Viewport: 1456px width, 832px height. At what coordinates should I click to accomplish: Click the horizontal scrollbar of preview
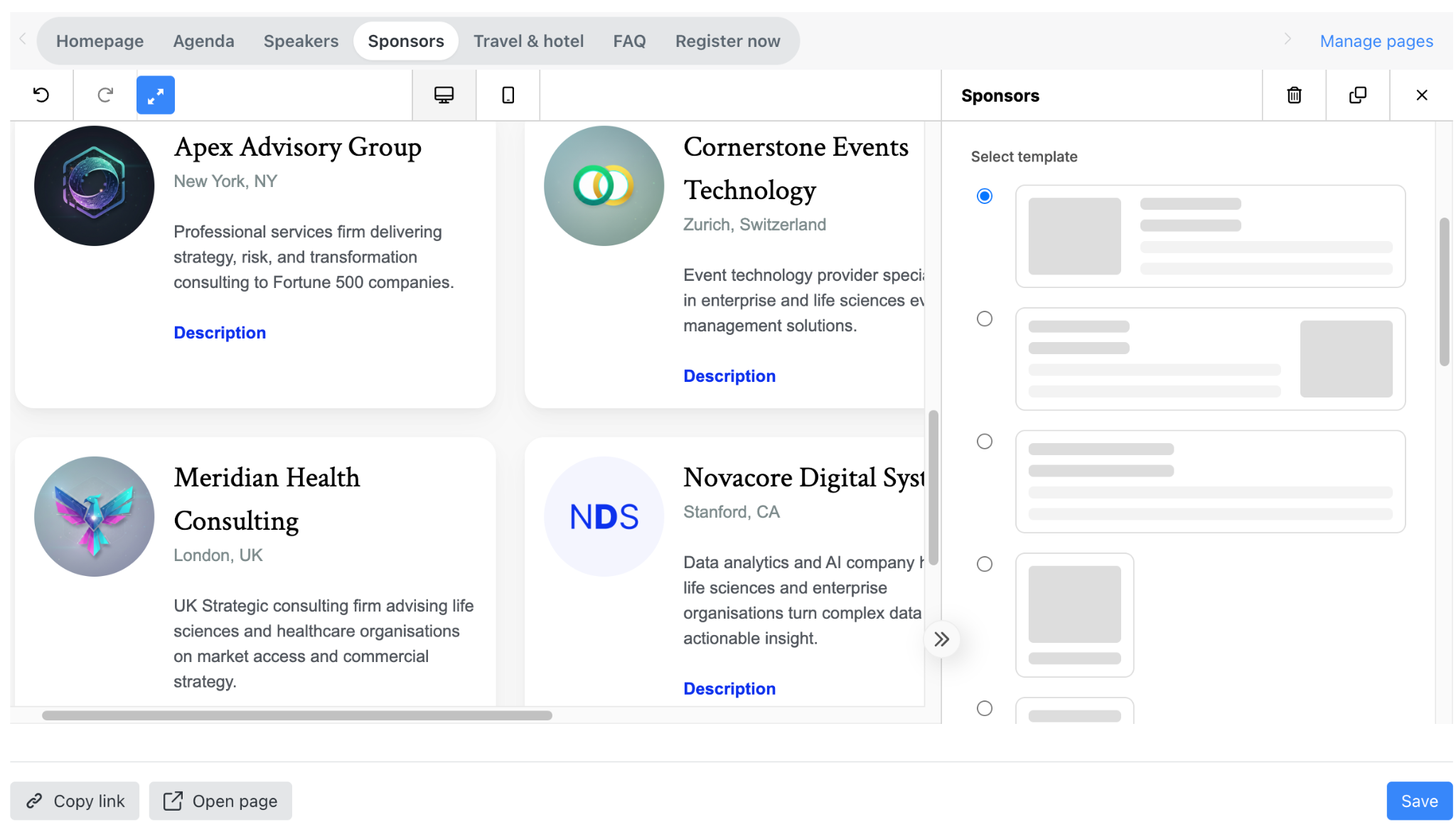[297, 715]
